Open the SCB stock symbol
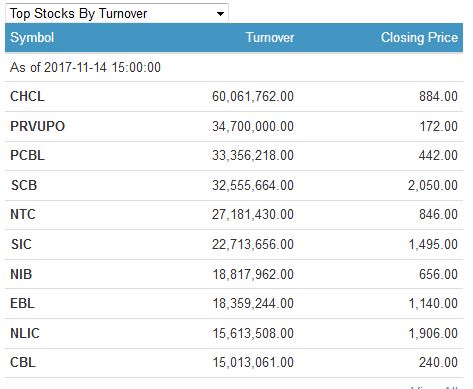Image resolution: width=473 pixels, height=389 pixels. pos(24,185)
